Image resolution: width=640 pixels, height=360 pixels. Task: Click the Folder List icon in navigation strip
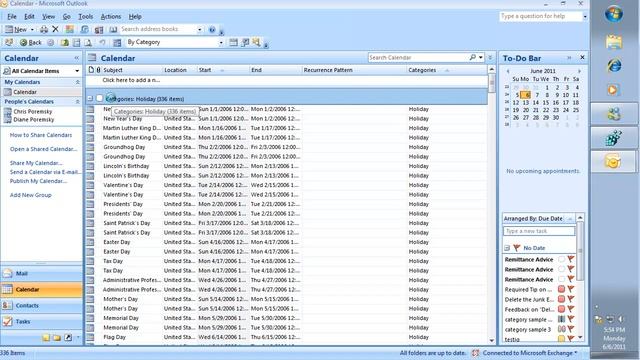point(57,338)
